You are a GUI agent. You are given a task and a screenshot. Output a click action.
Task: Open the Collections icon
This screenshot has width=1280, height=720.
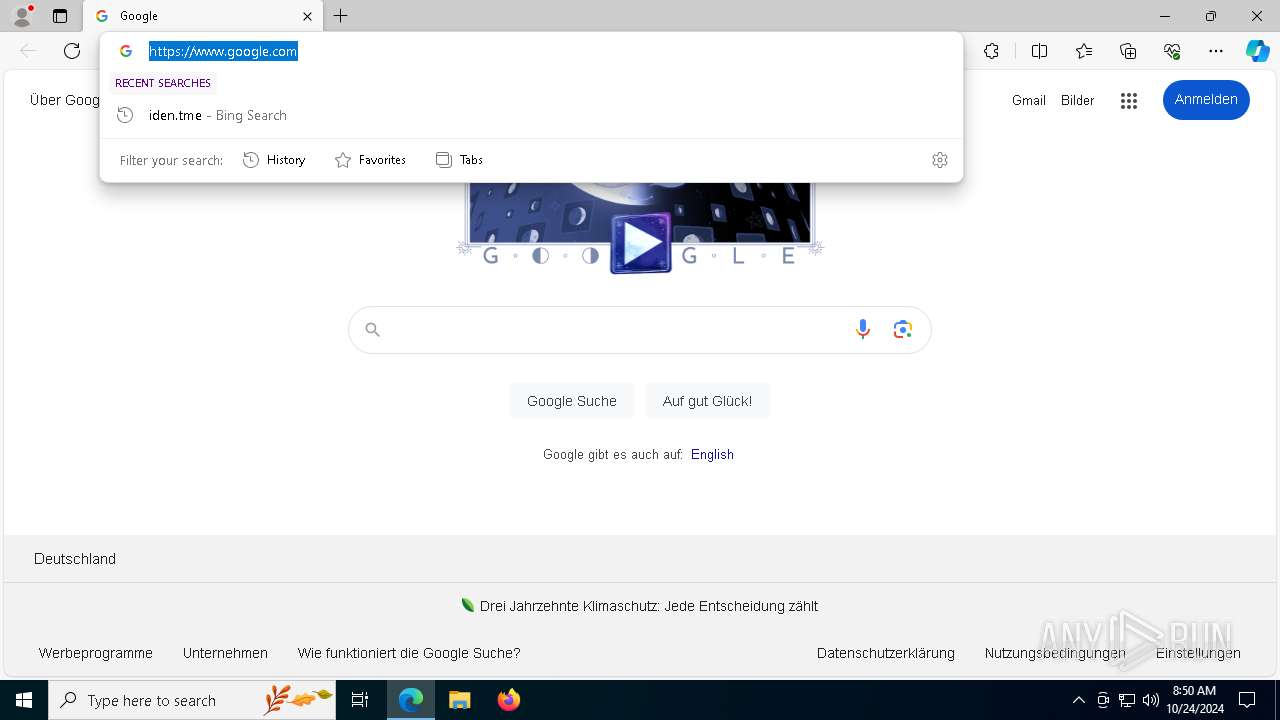pos(1128,51)
